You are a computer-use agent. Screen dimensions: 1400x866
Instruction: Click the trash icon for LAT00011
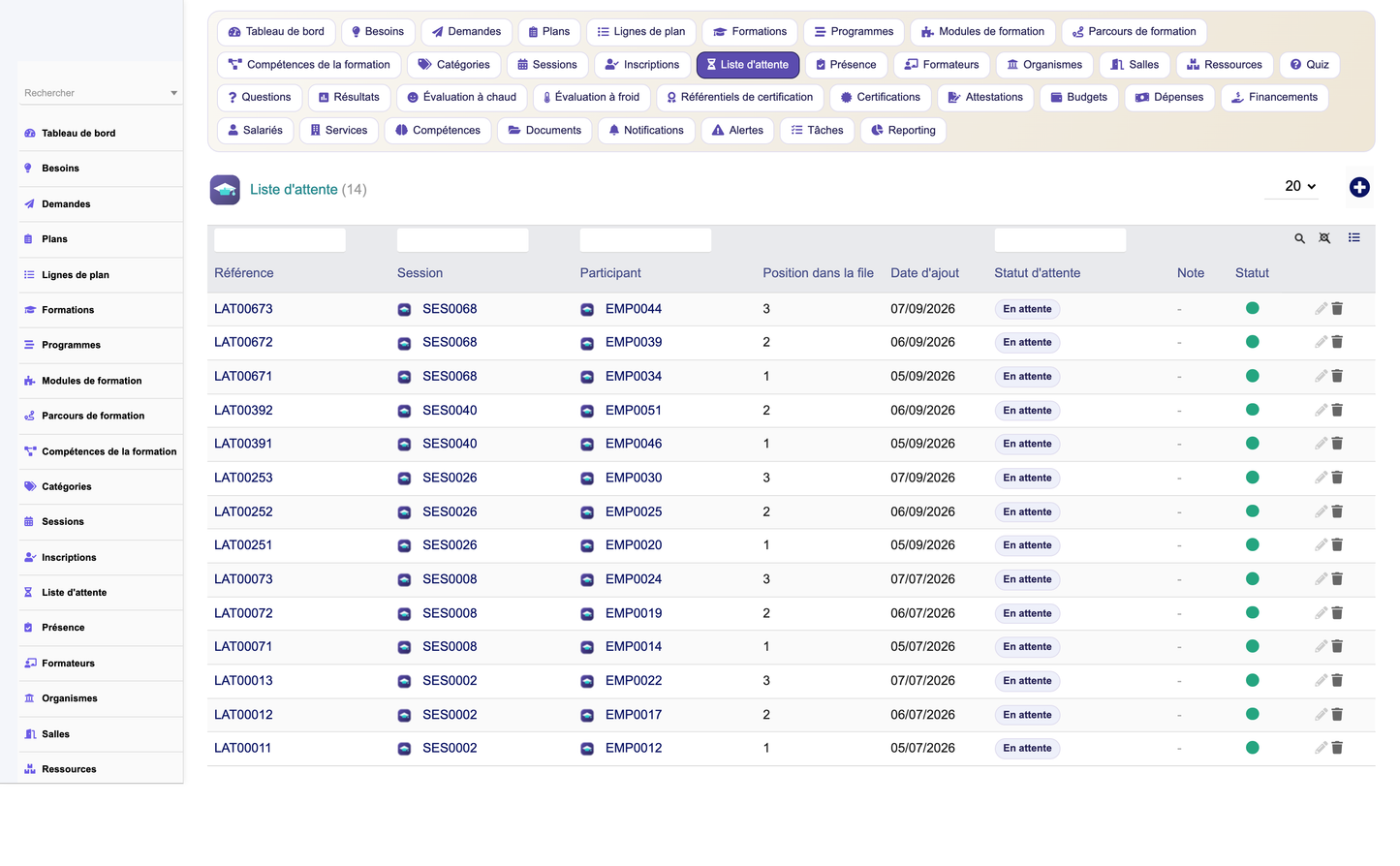[1337, 748]
